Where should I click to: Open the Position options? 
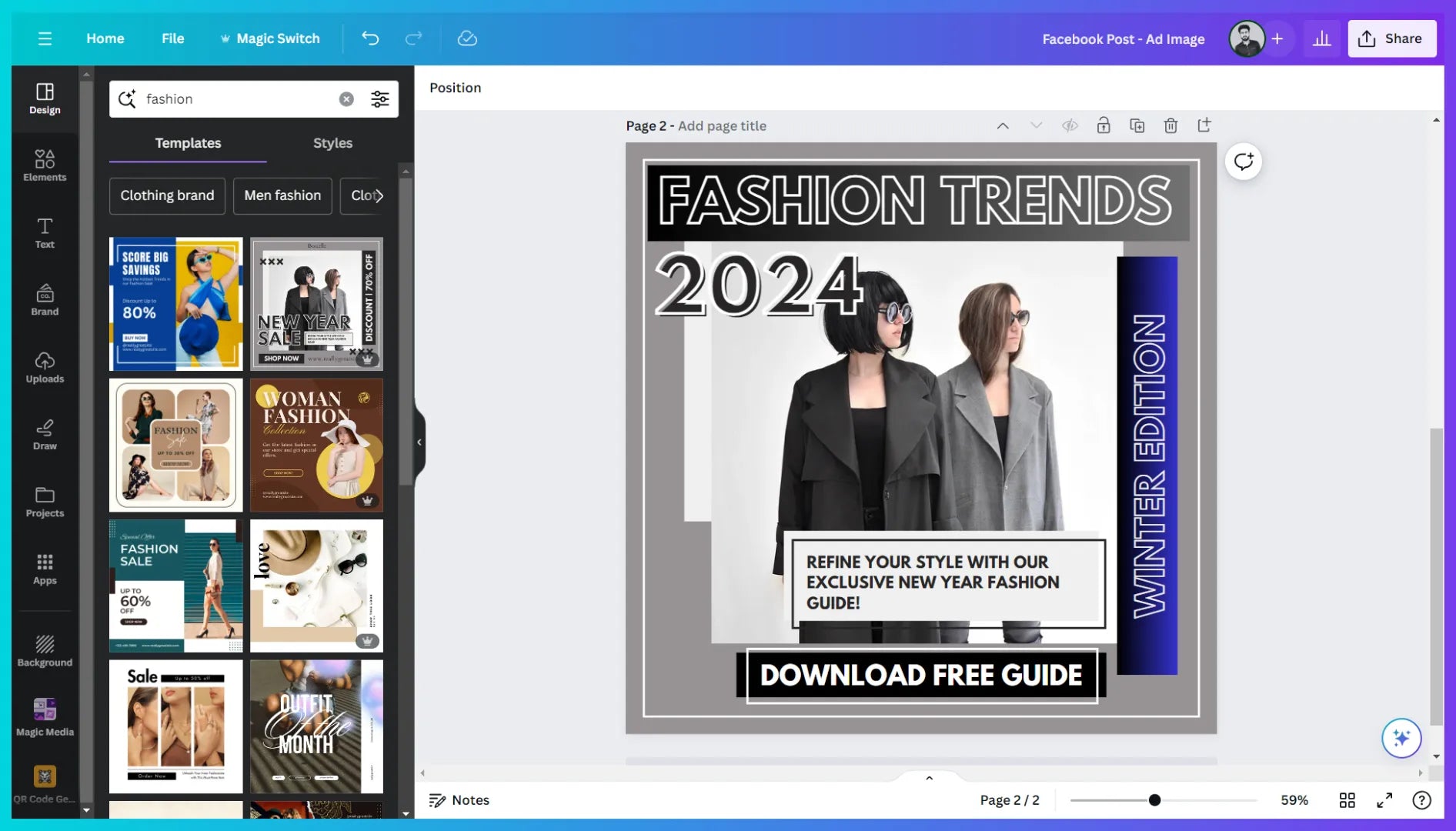[455, 88]
